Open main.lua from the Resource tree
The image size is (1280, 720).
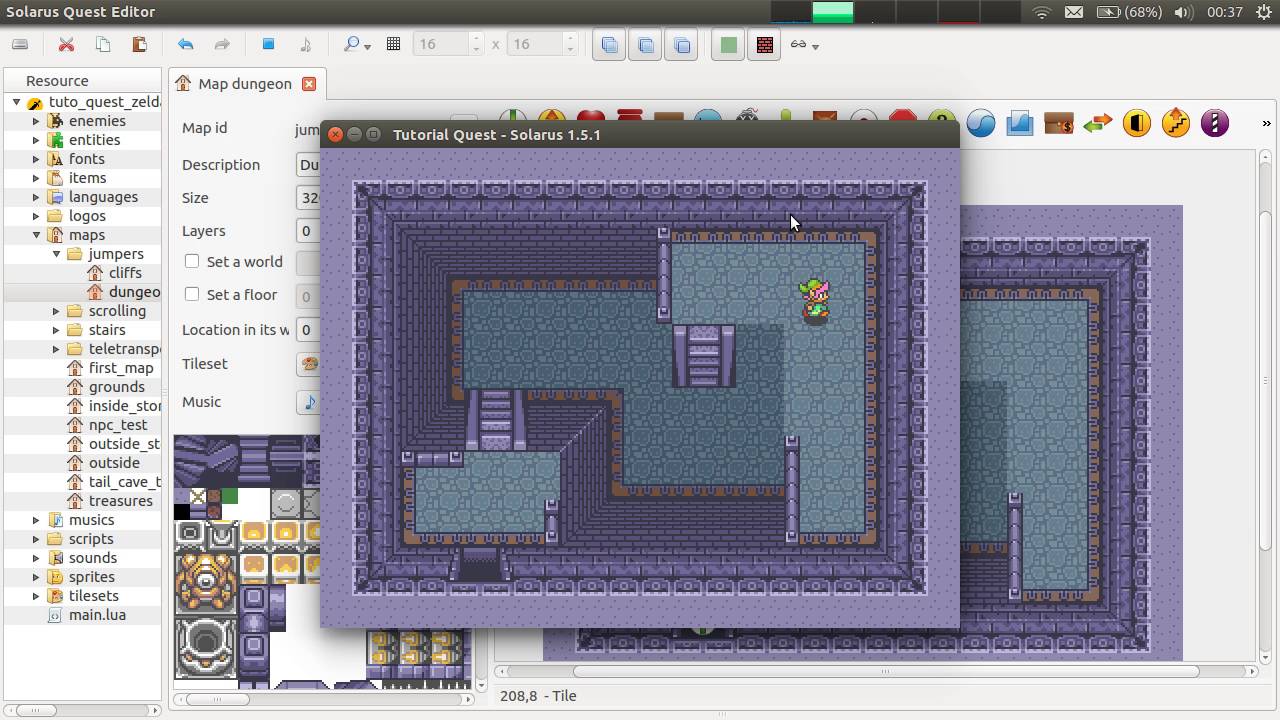tap(97, 615)
